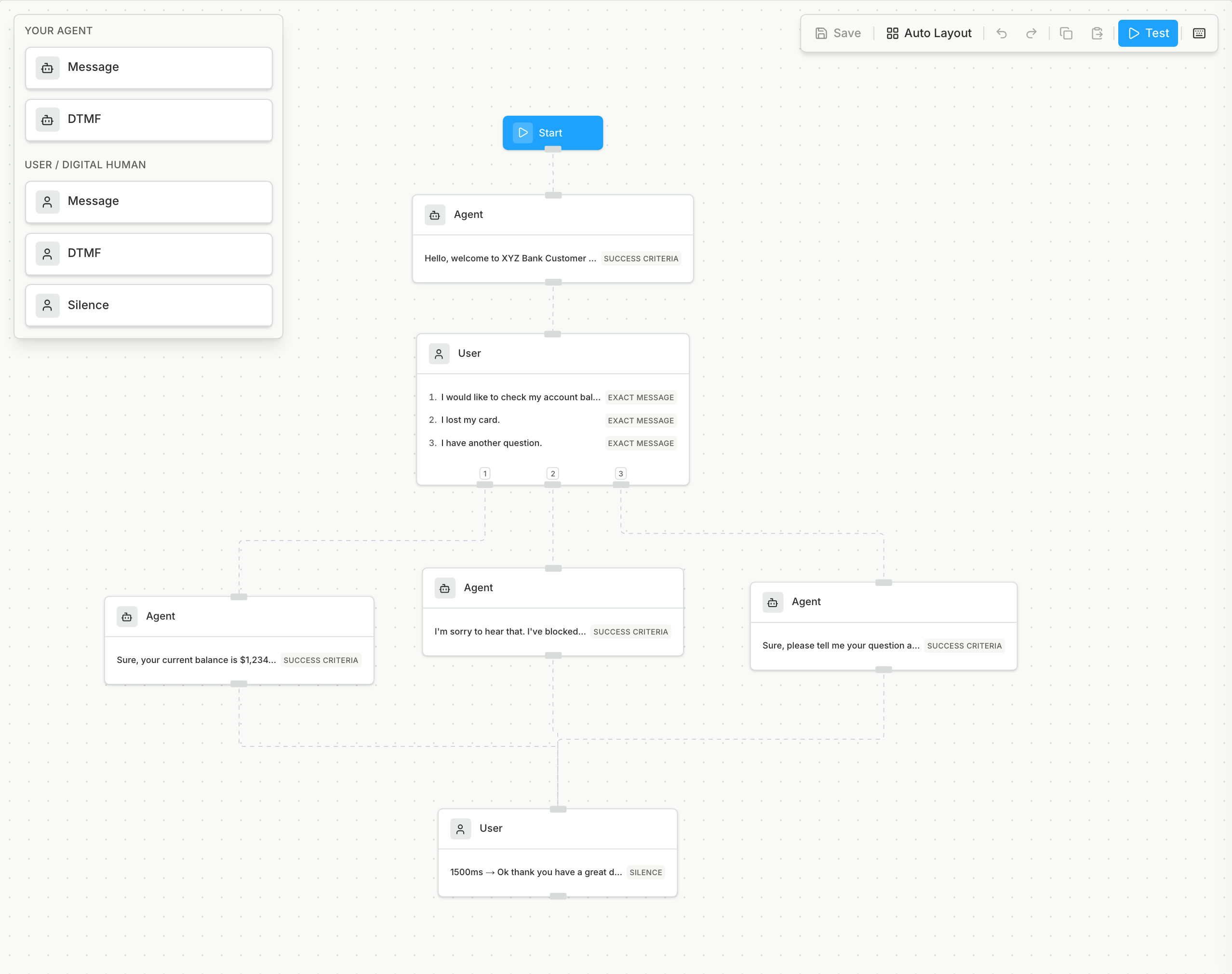Click EXACT MESSAGE tag beside 'I lost my card.'
The width and height of the screenshot is (1232, 974).
click(x=641, y=420)
